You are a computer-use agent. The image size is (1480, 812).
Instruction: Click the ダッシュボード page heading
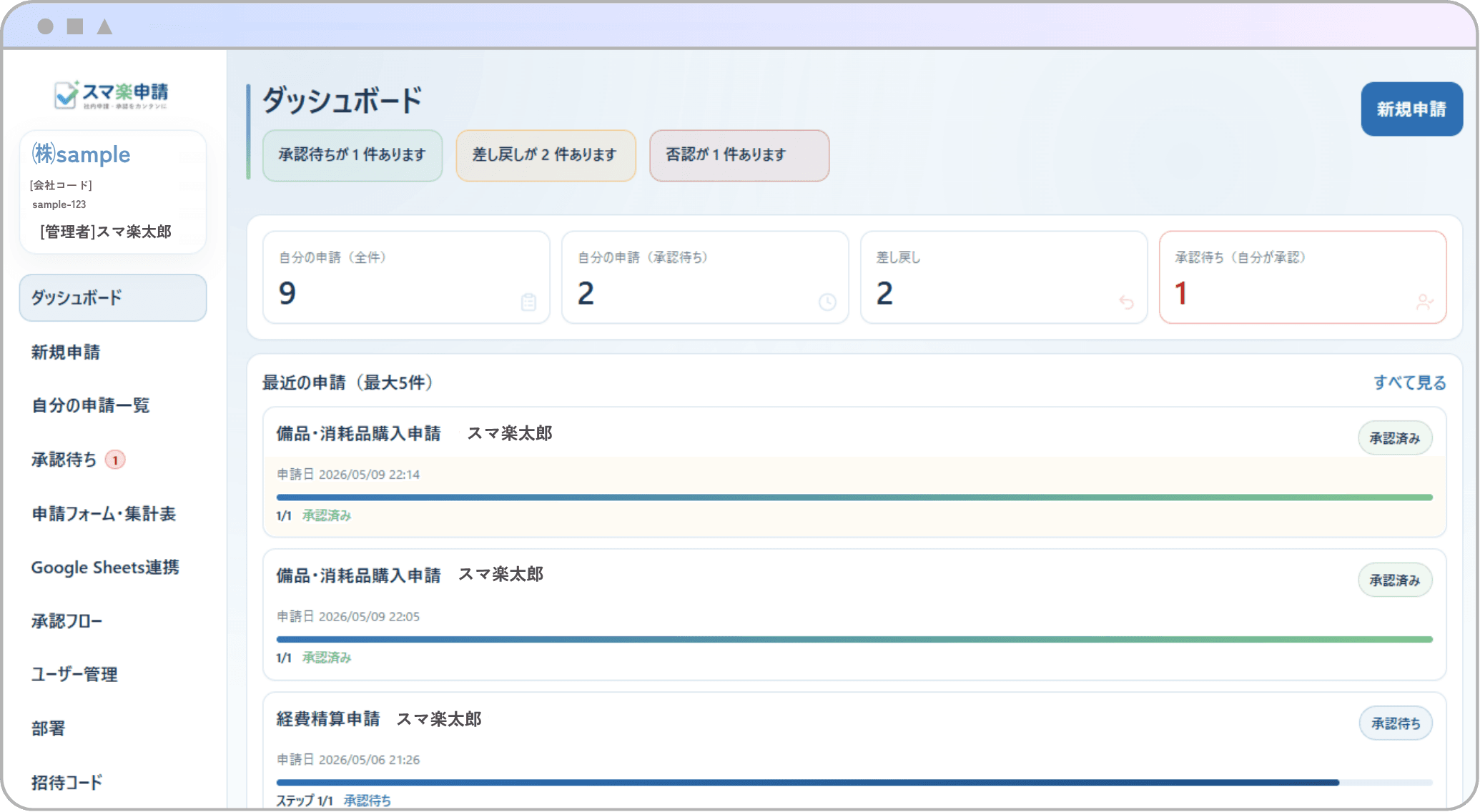(x=342, y=100)
